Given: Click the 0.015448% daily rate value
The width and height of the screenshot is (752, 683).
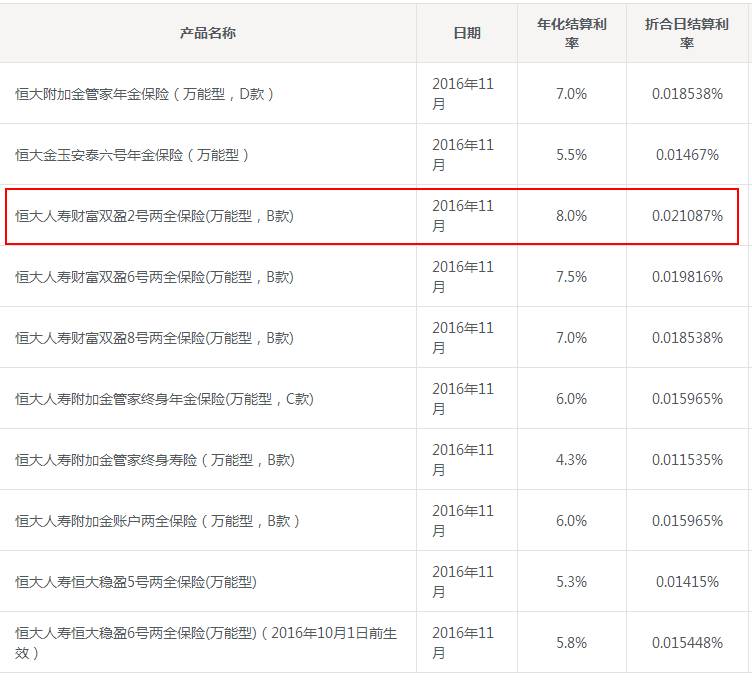Looking at the screenshot, I should pos(687,643).
